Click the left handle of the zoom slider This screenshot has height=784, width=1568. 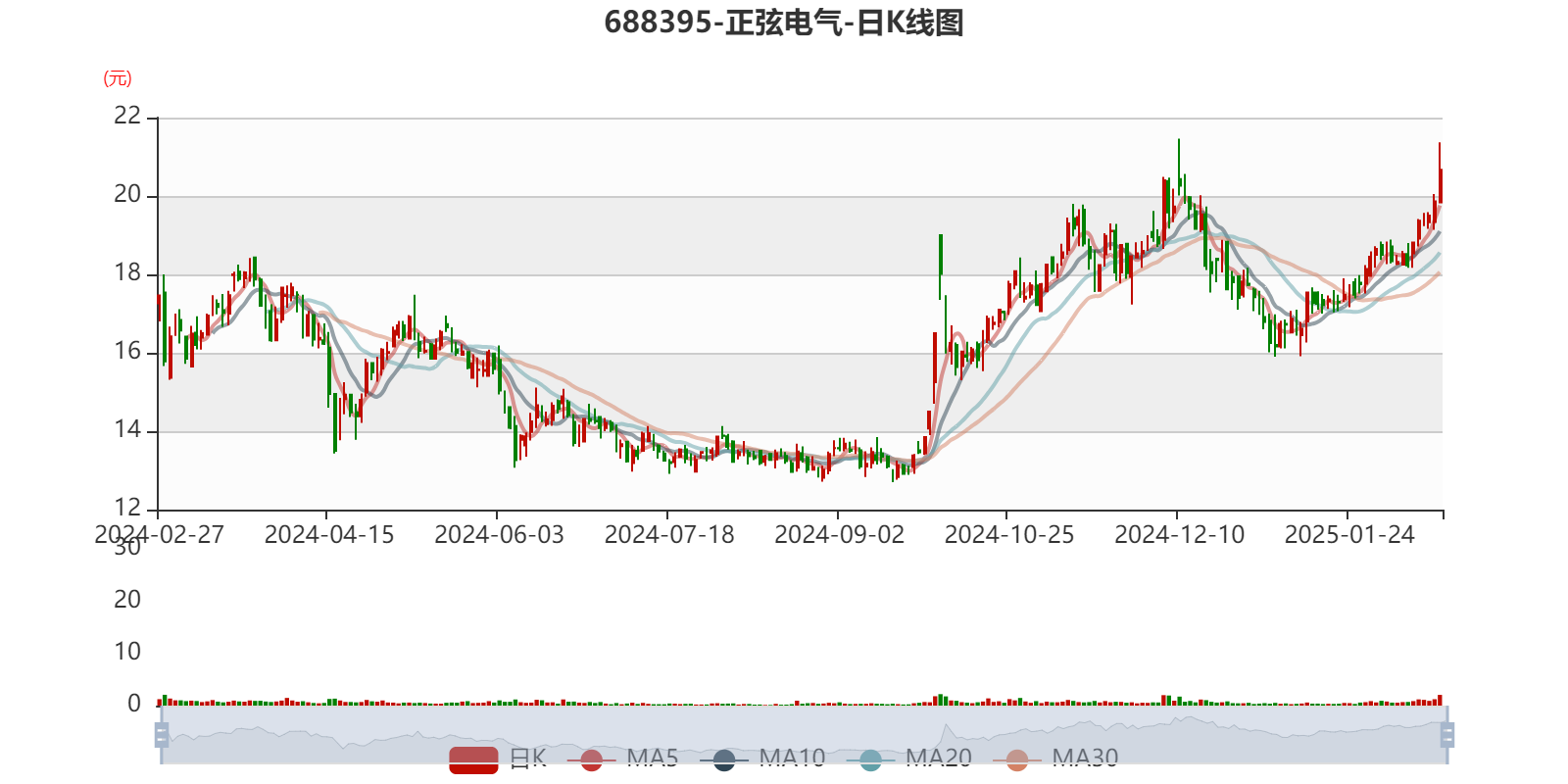pos(161,734)
